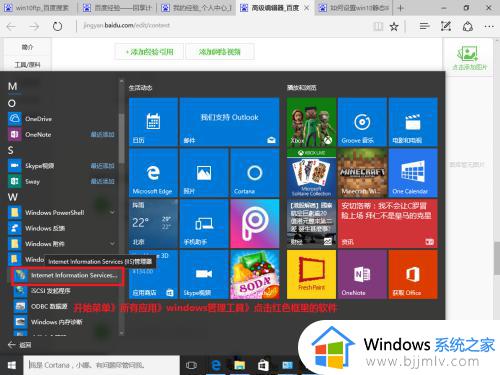Image resolution: width=500 pixels, height=375 pixels.
Task: Open File Explorer from the taskbar
Action: click(240, 365)
